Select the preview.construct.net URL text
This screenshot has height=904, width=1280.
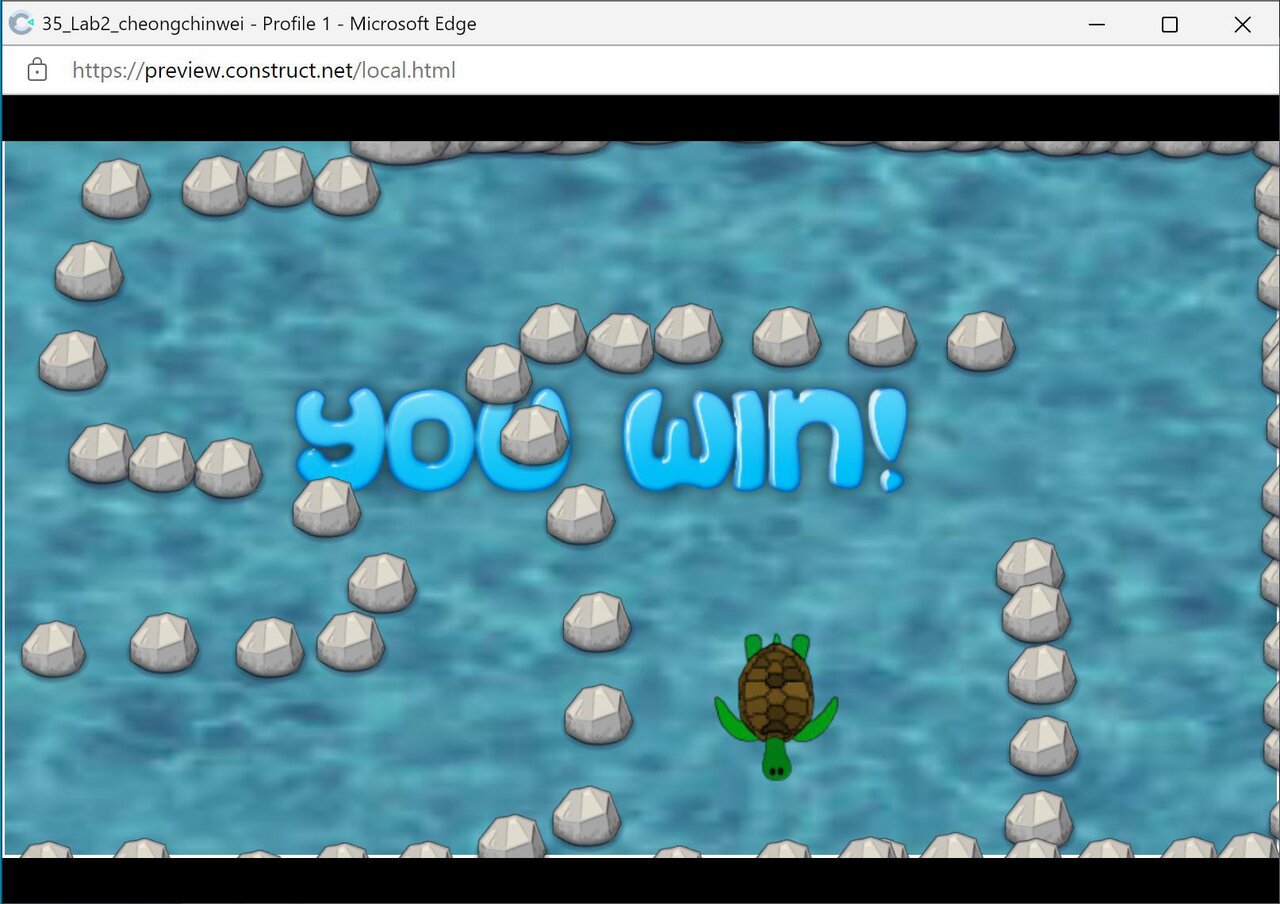point(264,70)
